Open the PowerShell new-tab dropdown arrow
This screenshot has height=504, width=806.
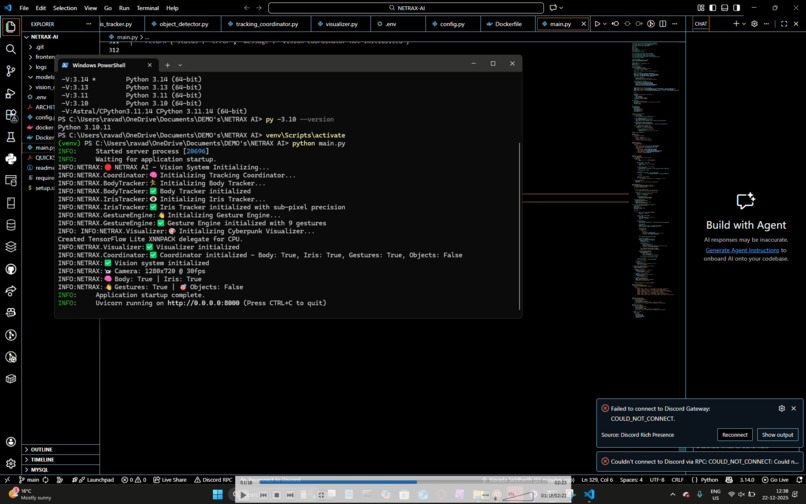pyautogui.click(x=180, y=65)
